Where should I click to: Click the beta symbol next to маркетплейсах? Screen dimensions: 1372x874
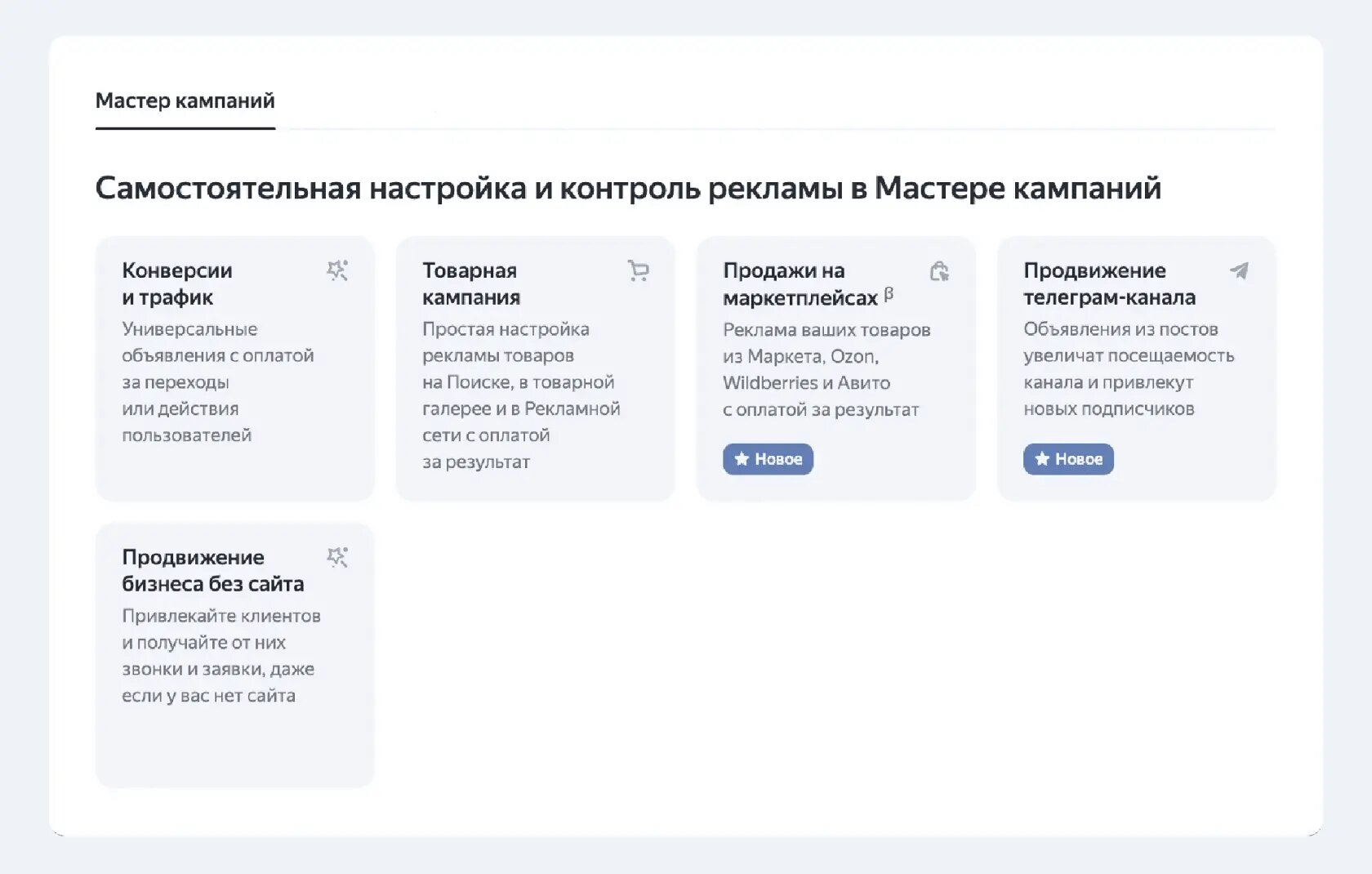(889, 294)
